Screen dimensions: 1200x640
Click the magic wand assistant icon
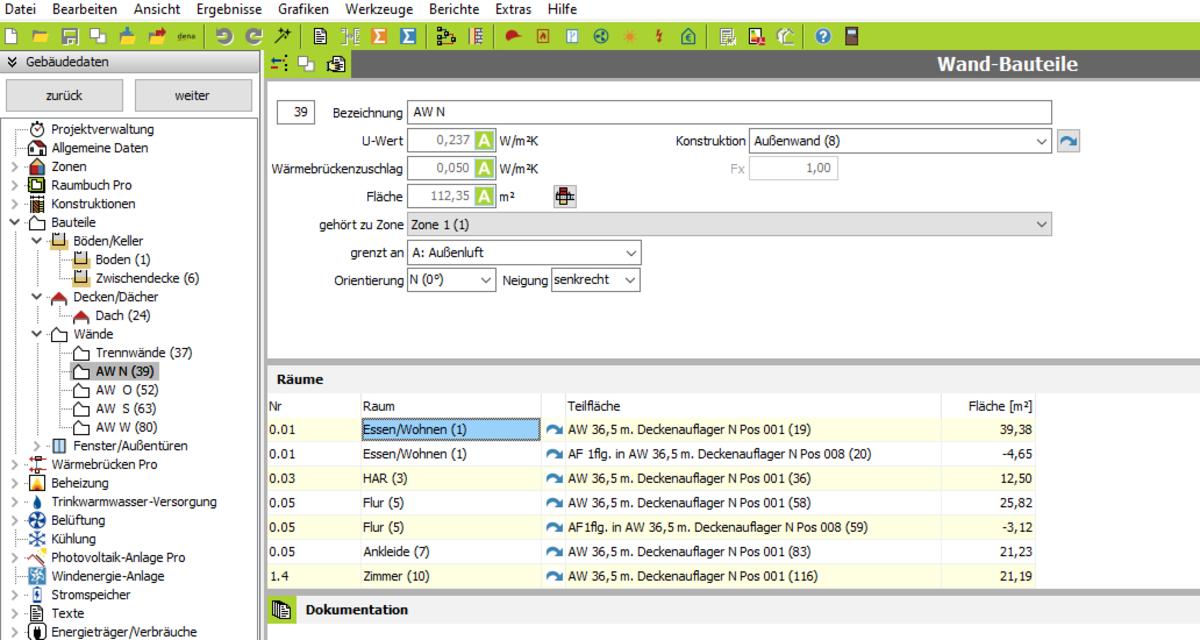coord(283,37)
